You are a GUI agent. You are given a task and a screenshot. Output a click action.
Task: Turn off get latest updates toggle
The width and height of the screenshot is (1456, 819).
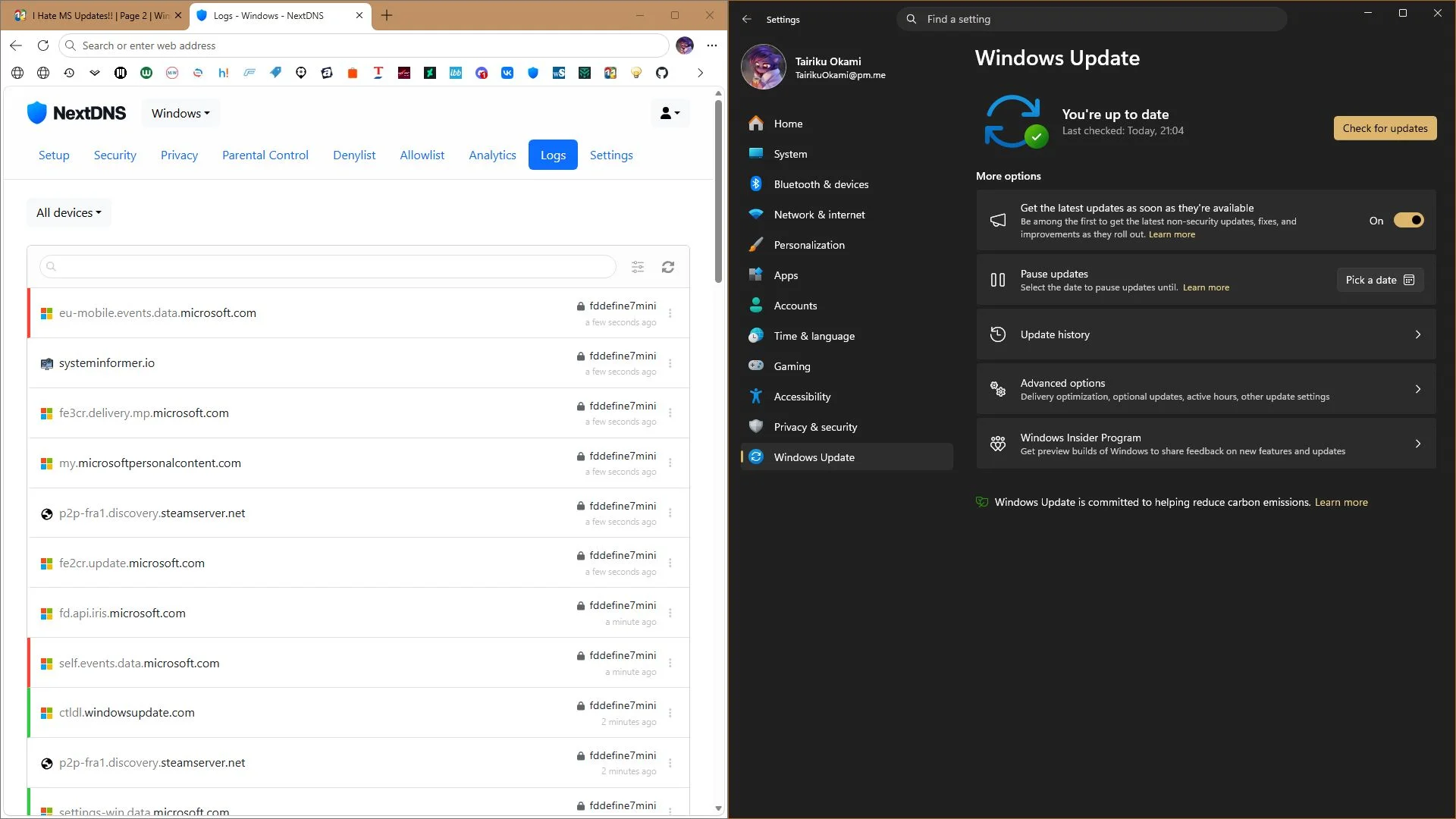point(1408,221)
